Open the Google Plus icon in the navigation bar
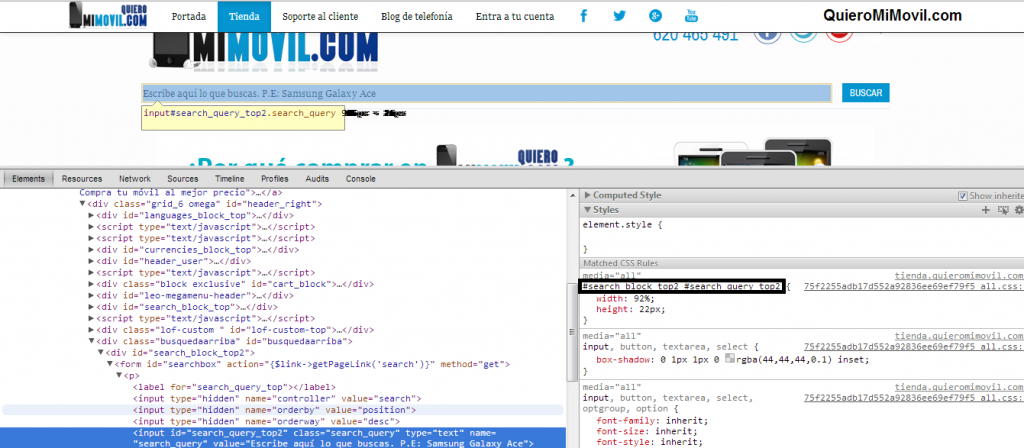This screenshot has height=448, width=1024. tap(655, 16)
